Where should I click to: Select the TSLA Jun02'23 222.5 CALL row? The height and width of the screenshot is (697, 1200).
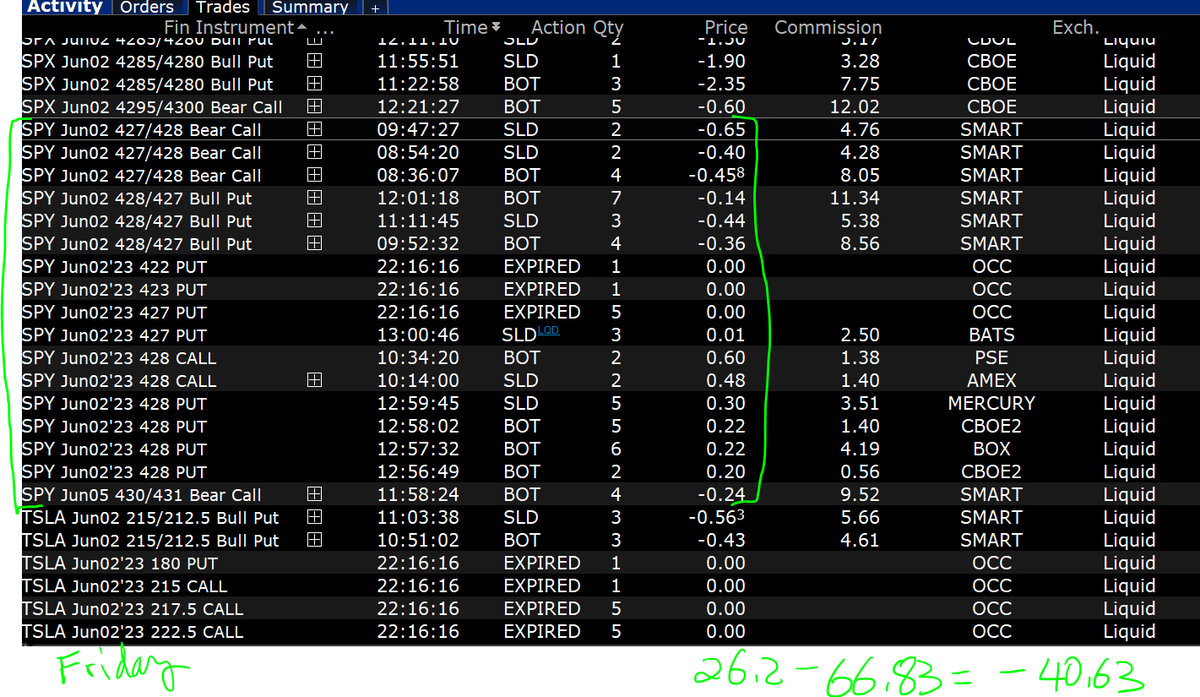[610, 632]
